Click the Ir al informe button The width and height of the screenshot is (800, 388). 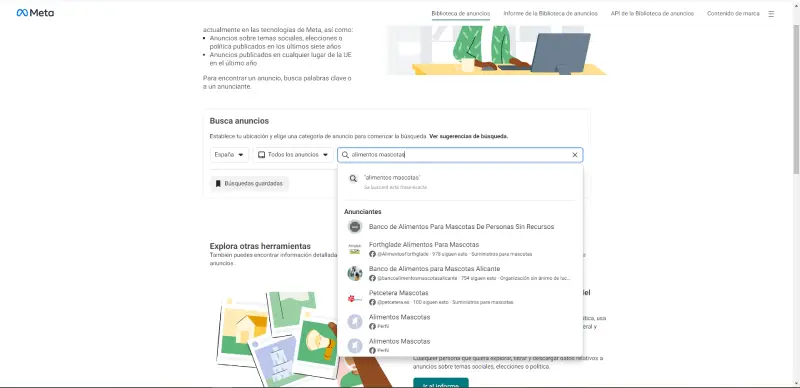click(440, 383)
